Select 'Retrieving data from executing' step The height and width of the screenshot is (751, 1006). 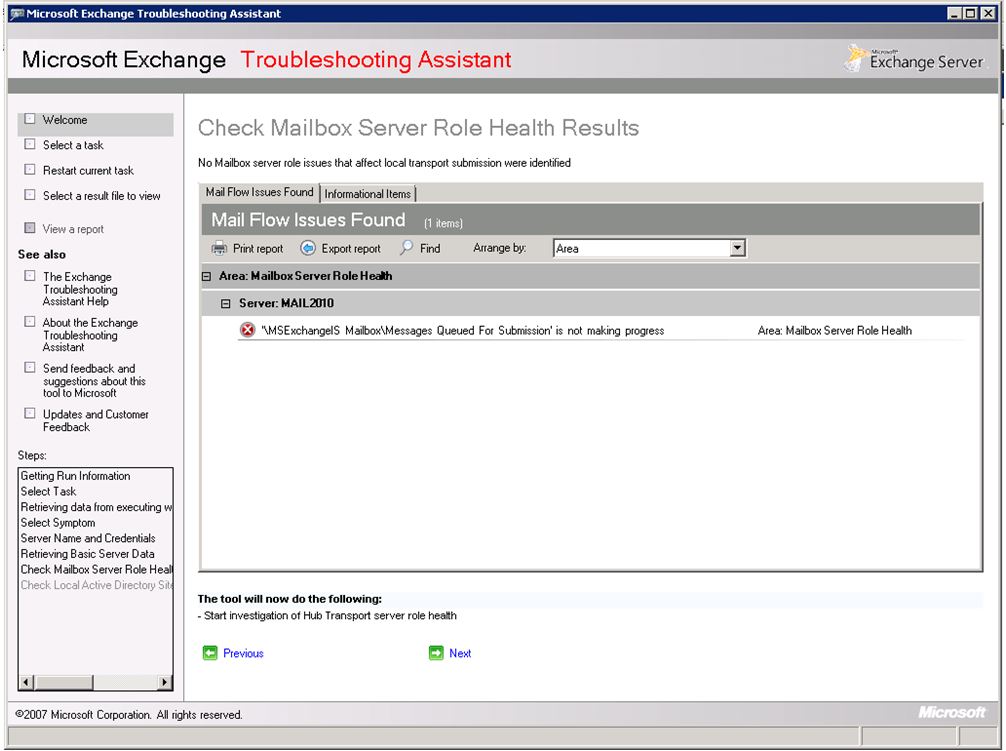coord(96,507)
